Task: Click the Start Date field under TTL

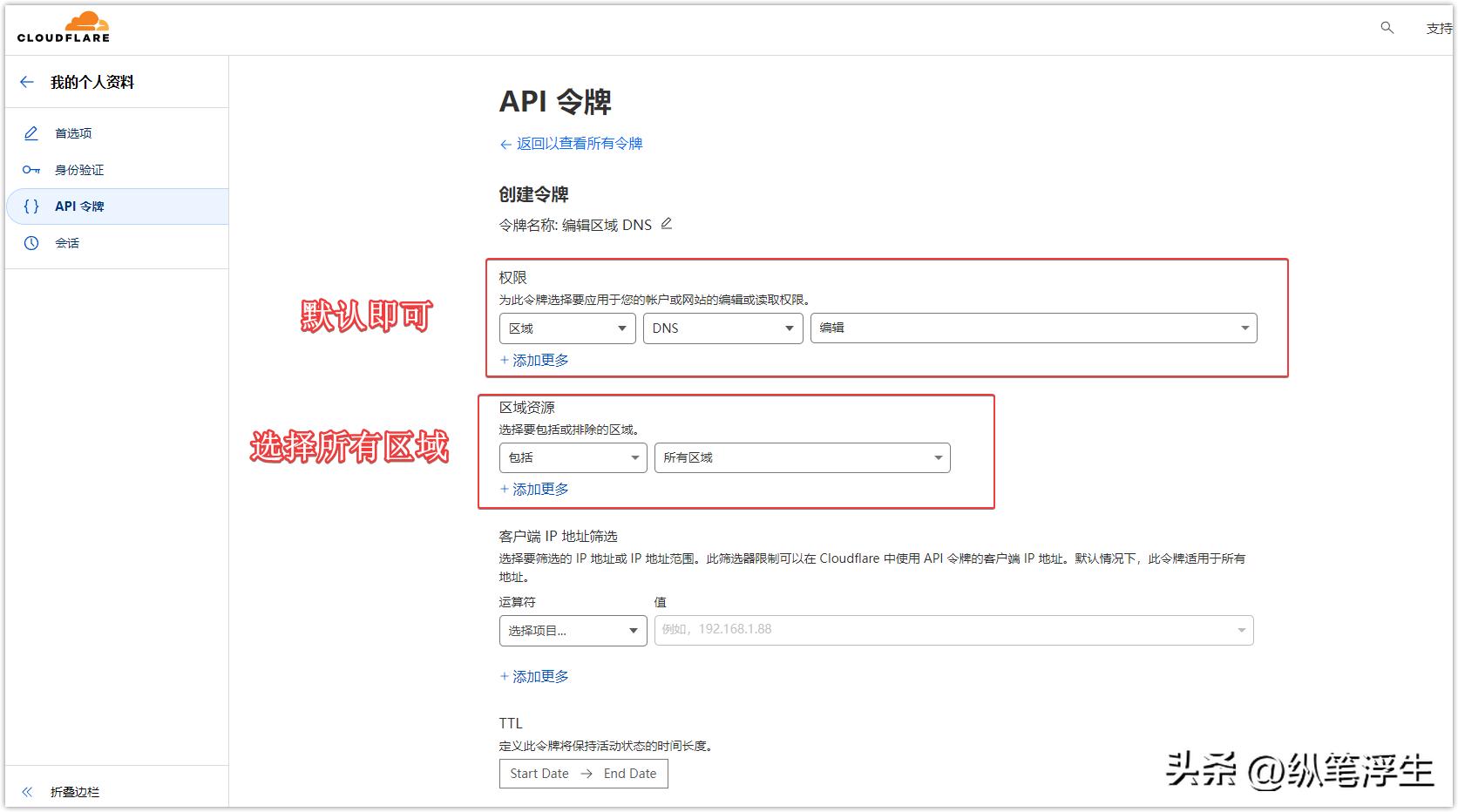Action: (538, 773)
